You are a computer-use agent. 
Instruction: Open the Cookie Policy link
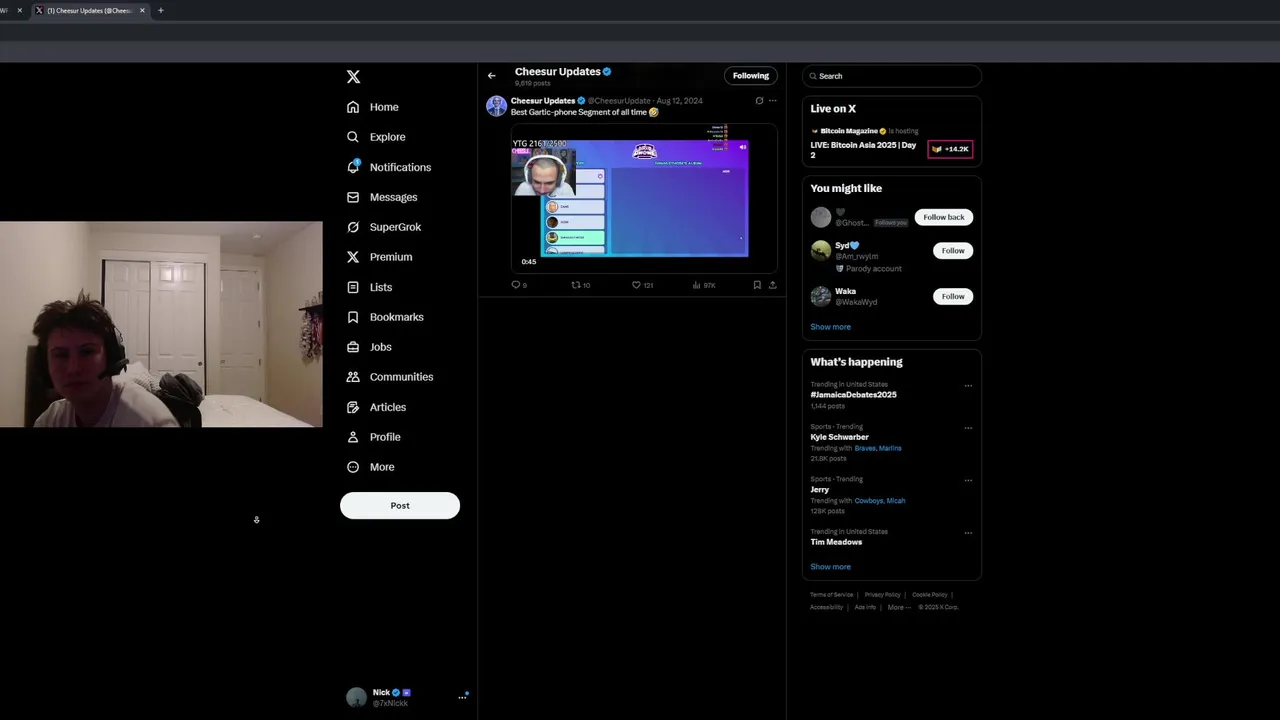930,595
